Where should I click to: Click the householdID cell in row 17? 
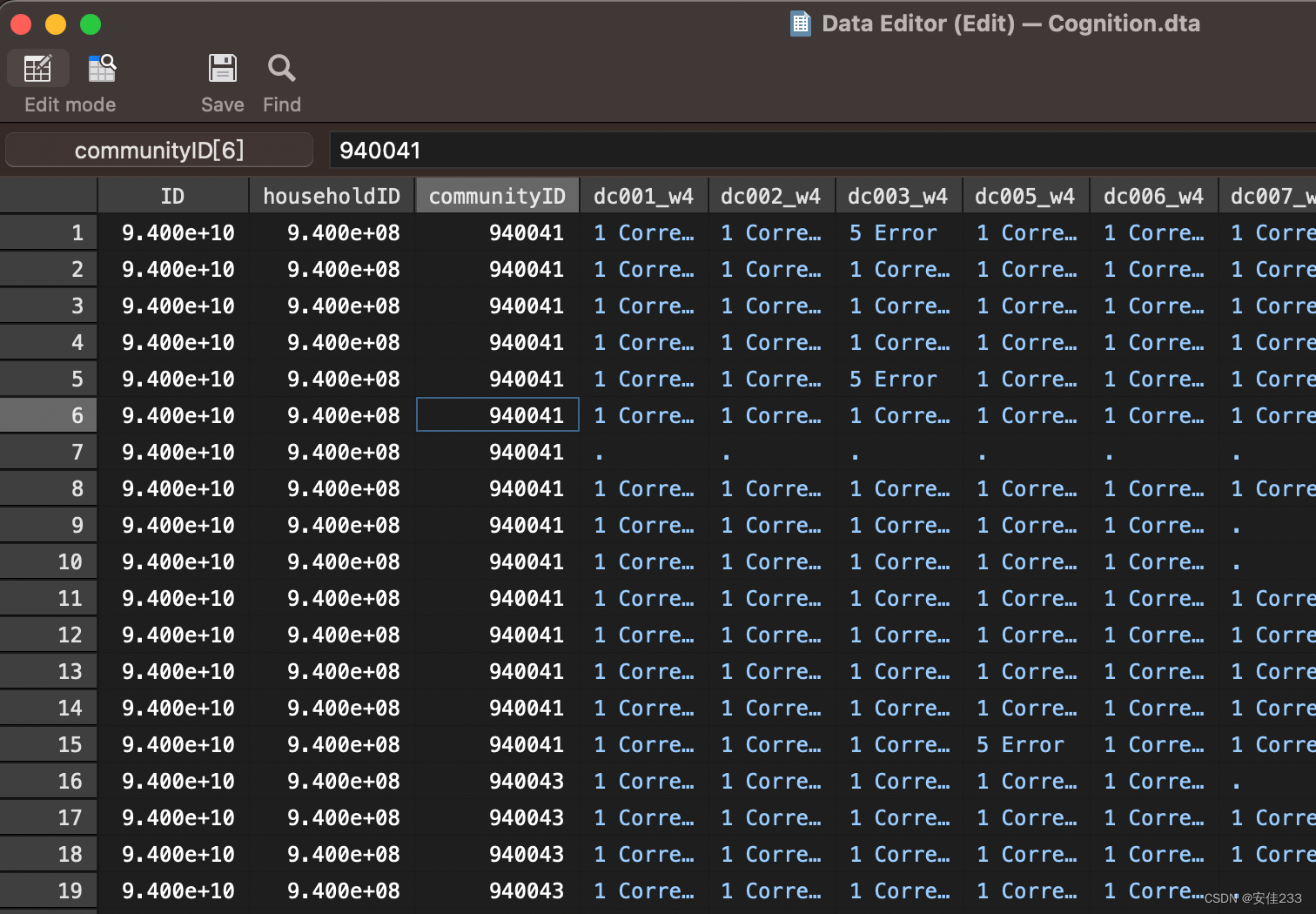(x=332, y=817)
